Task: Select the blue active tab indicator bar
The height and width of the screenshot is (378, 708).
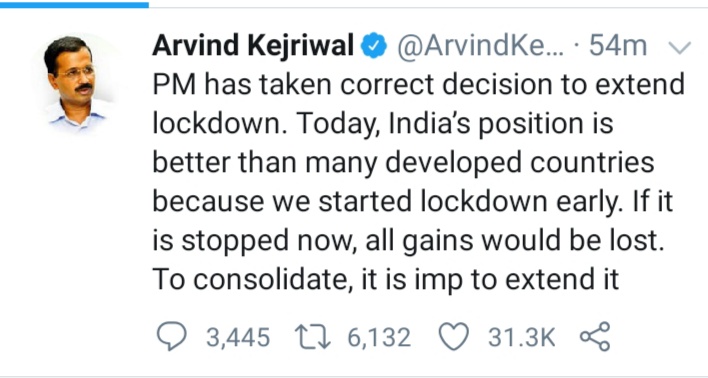Action: 75,5
